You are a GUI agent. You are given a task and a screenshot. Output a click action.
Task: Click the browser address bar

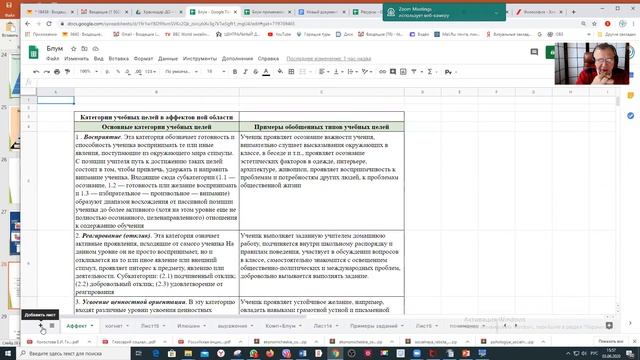(x=318, y=24)
